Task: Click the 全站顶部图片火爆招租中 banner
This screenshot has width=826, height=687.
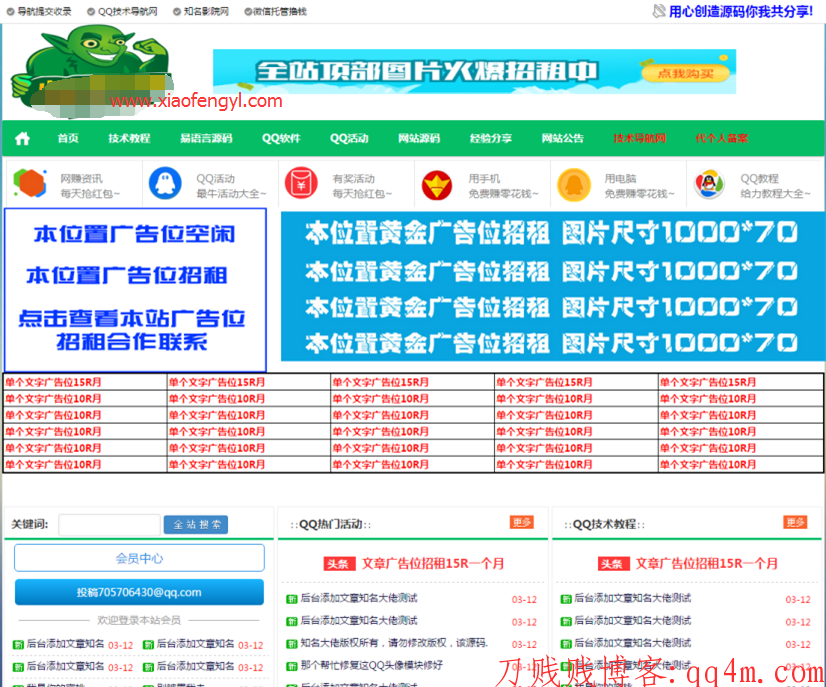Action: pyautogui.click(x=474, y=72)
